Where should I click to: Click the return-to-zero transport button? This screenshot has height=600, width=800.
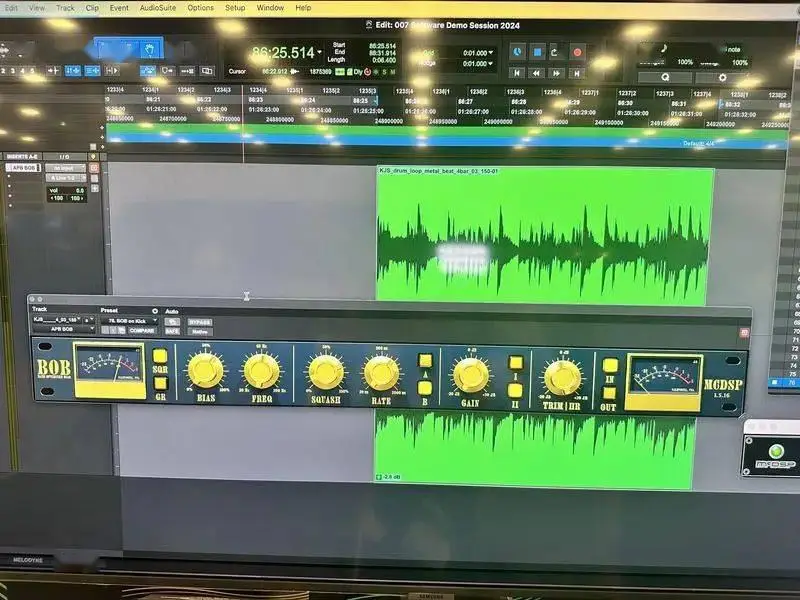[517, 73]
